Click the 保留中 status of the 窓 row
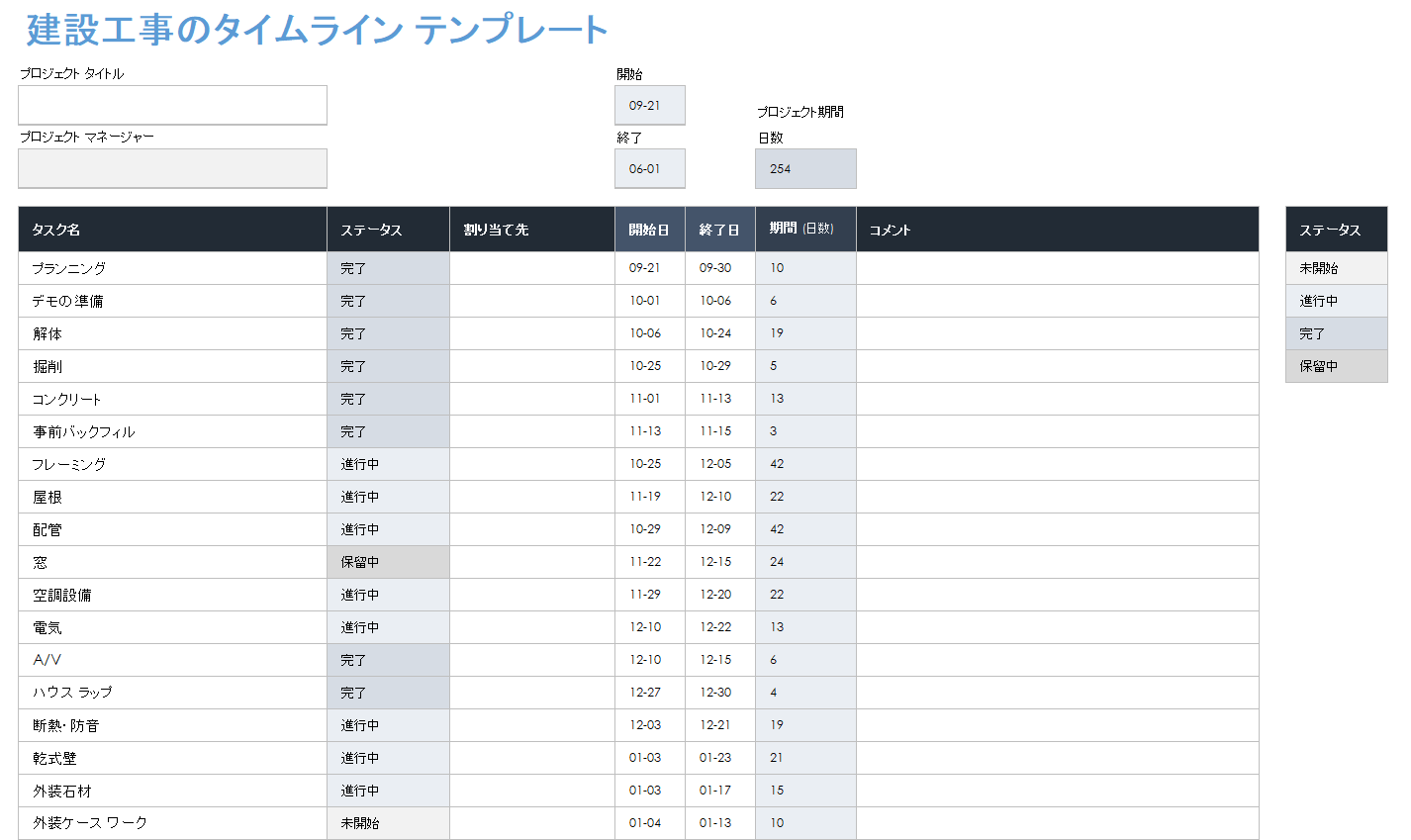 click(388, 562)
